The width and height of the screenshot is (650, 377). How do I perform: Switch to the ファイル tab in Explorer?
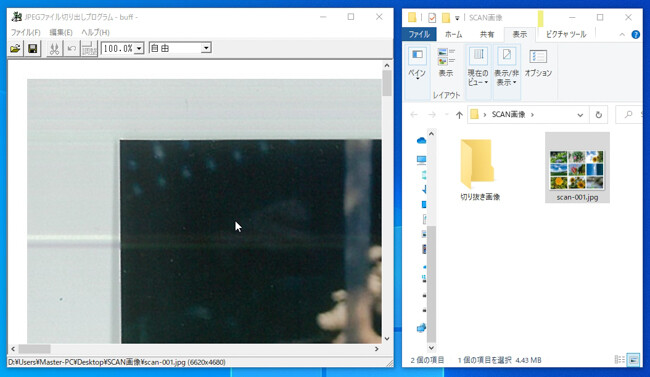pyautogui.click(x=419, y=34)
